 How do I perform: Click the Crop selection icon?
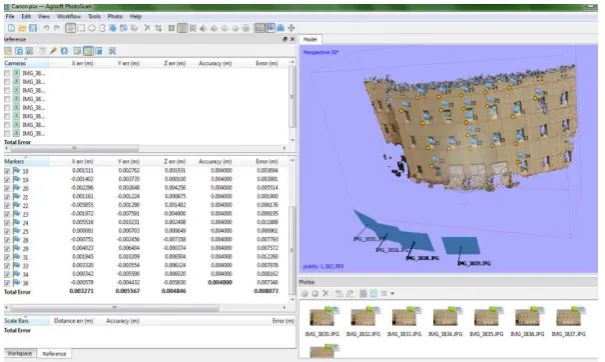(x=158, y=28)
